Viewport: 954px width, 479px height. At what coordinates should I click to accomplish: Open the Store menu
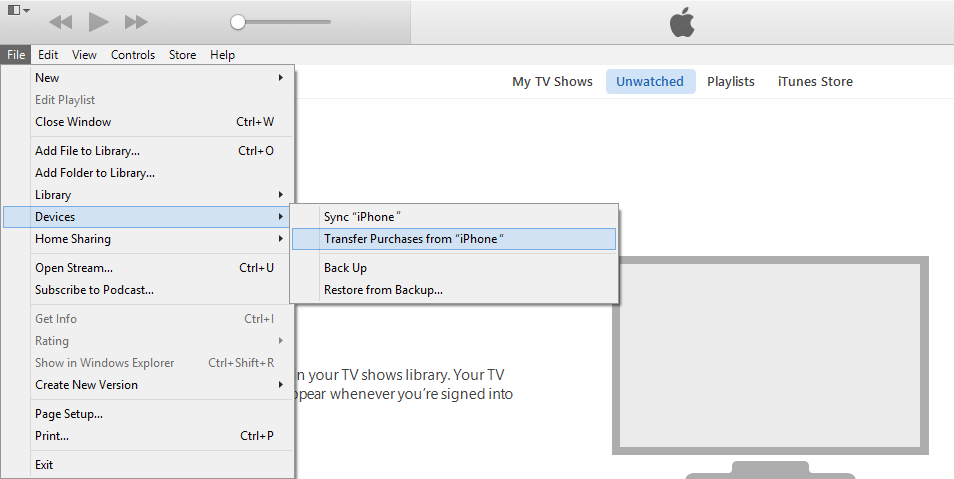(x=183, y=55)
